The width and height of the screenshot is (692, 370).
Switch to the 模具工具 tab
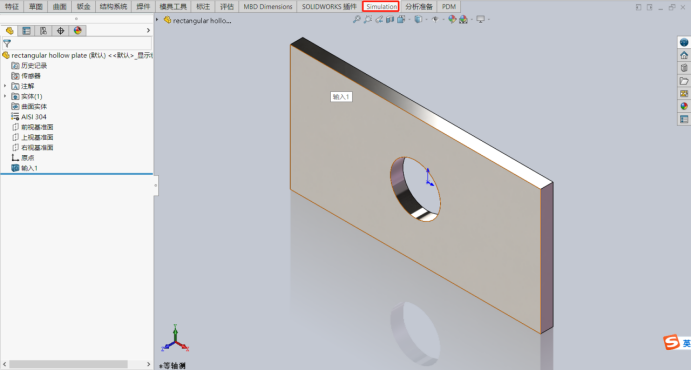[x=173, y=6]
